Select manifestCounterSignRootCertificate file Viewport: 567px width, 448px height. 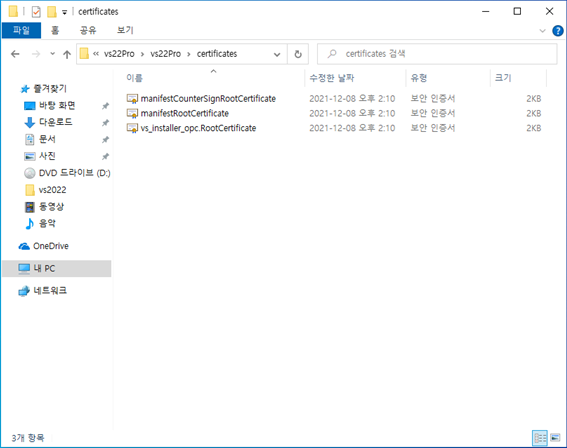point(208,99)
